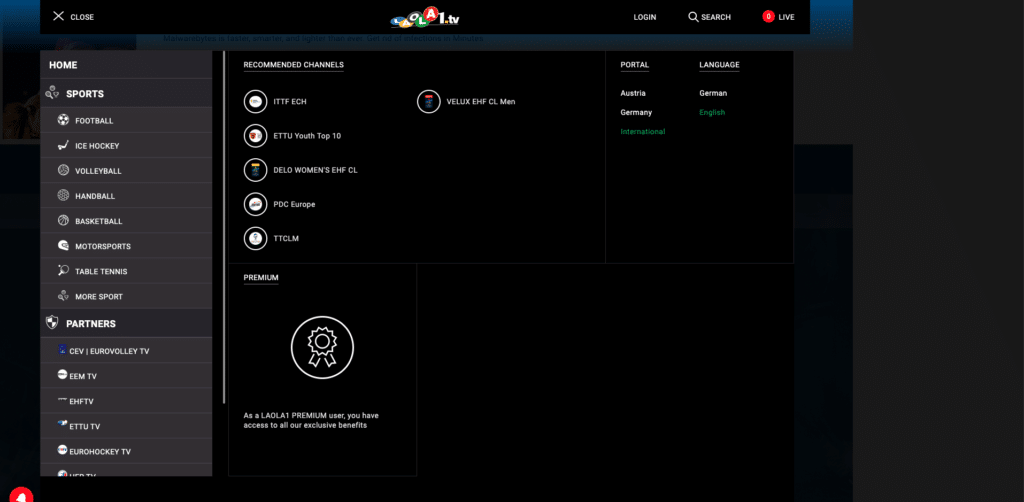Screen dimensions: 1024x502
Task: Open the ITTF ECH channel link
Action: (290, 102)
